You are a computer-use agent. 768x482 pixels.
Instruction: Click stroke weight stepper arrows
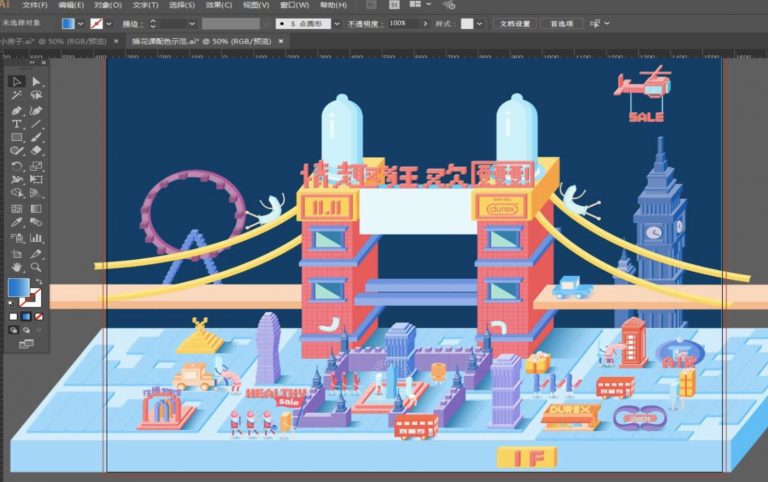(153, 24)
